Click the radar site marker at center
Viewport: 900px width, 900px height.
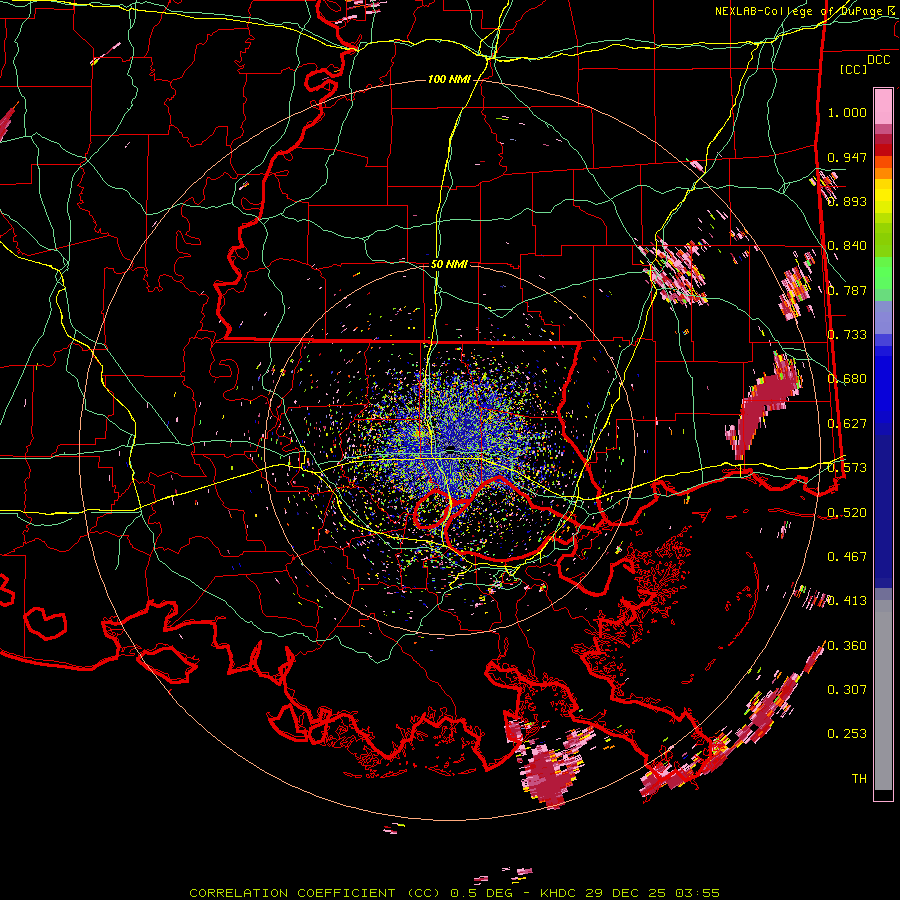click(451, 449)
